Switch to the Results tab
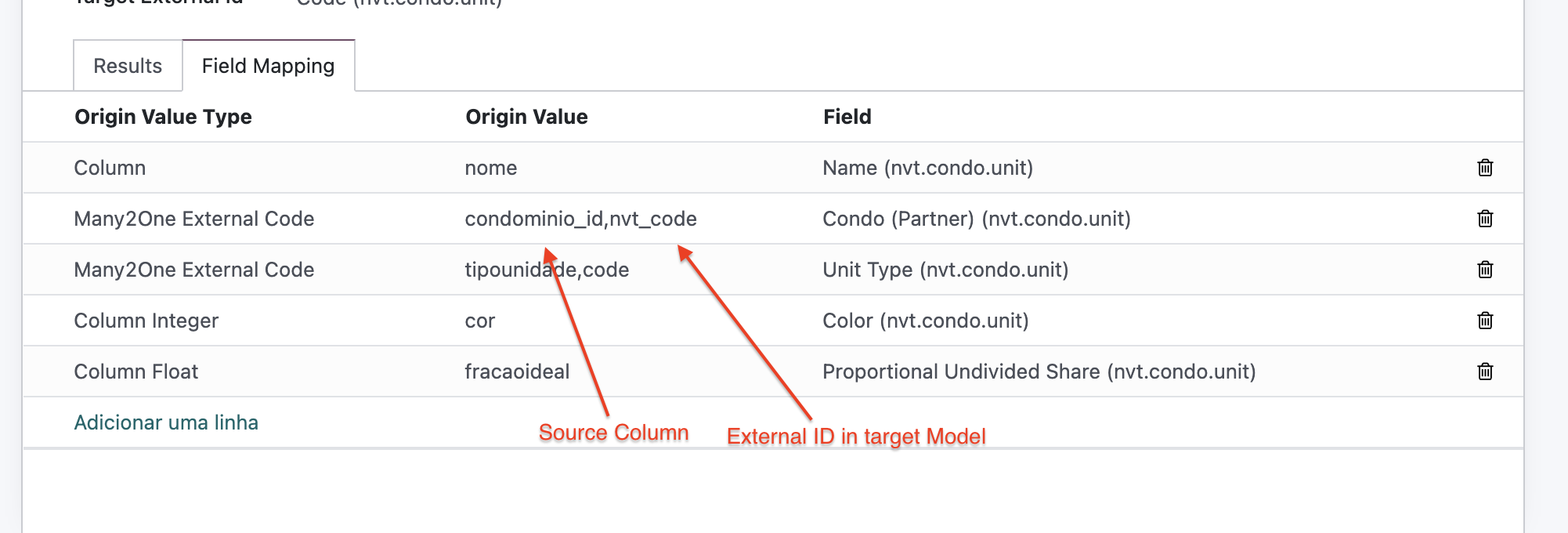The width and height of the screenshot is (1568, 533). click(x=128, y=66)
